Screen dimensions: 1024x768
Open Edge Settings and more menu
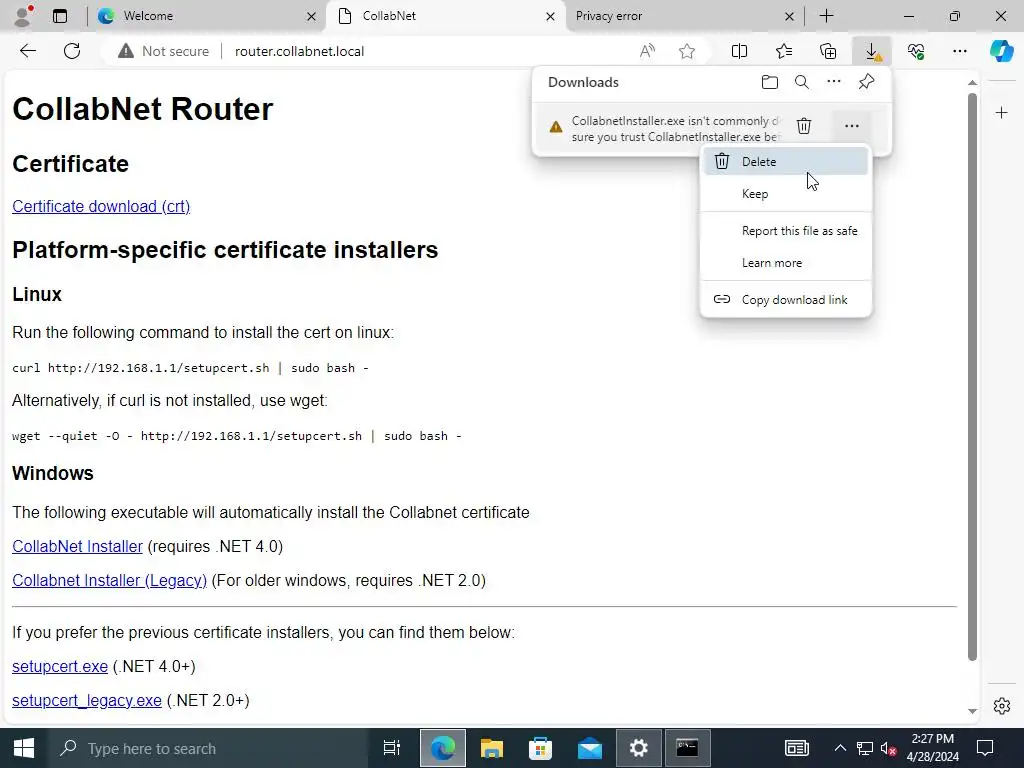959,51
